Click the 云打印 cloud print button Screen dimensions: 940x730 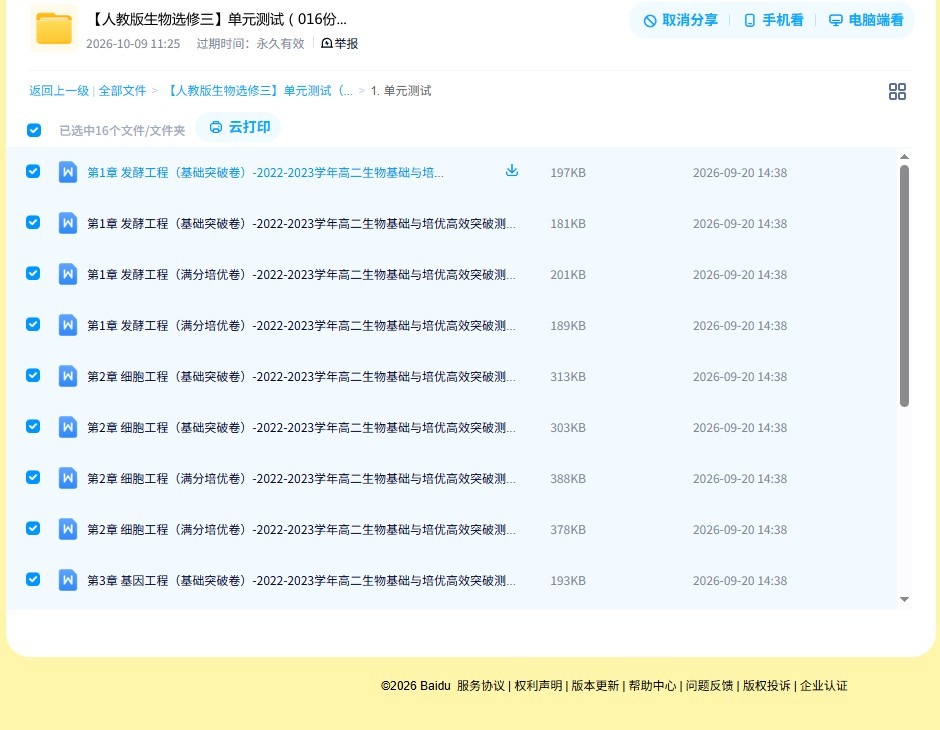(x=239, y=127)
